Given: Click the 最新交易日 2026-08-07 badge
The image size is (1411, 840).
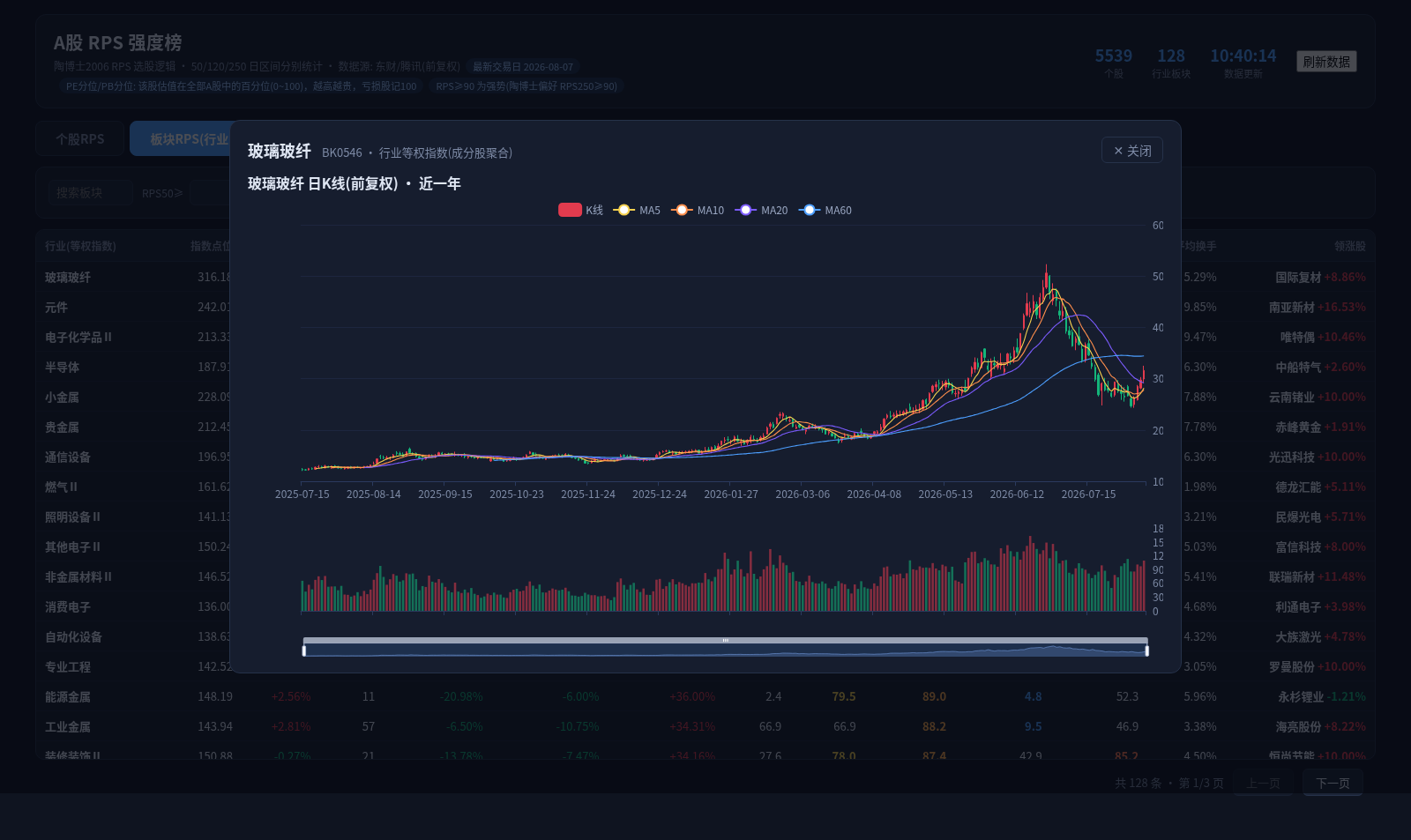Looking at the screenshot, I should (x=523, y=67).
